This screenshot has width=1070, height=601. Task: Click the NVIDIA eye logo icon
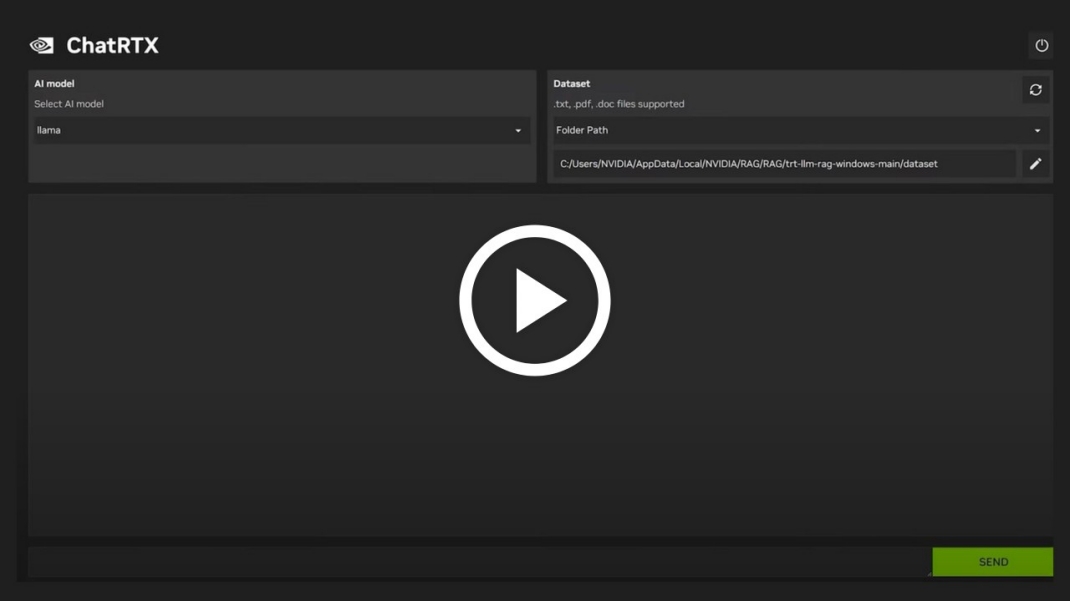(x=41, y=46)
